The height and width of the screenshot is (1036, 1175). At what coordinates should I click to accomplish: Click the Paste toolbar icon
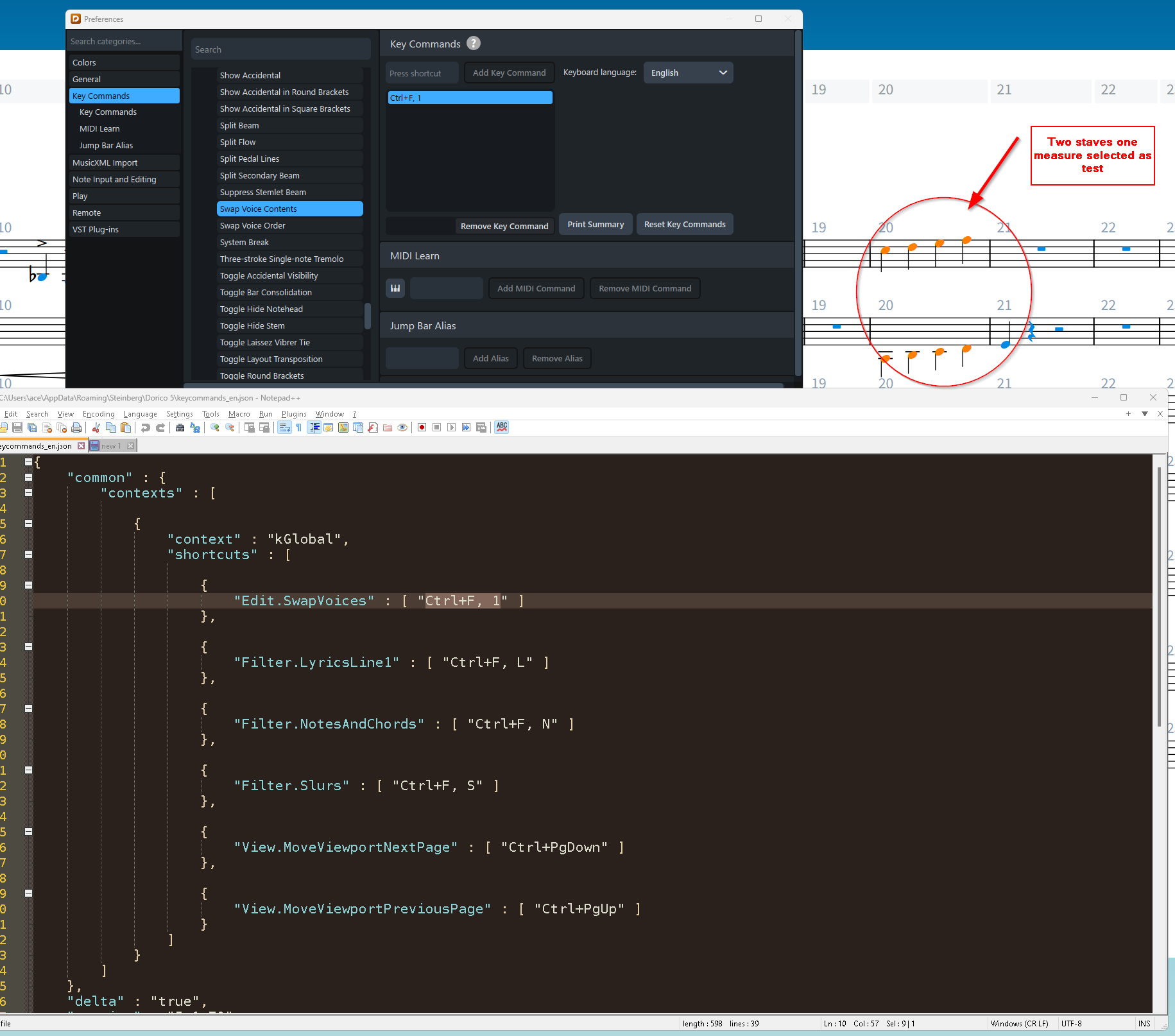pos(126,427)
